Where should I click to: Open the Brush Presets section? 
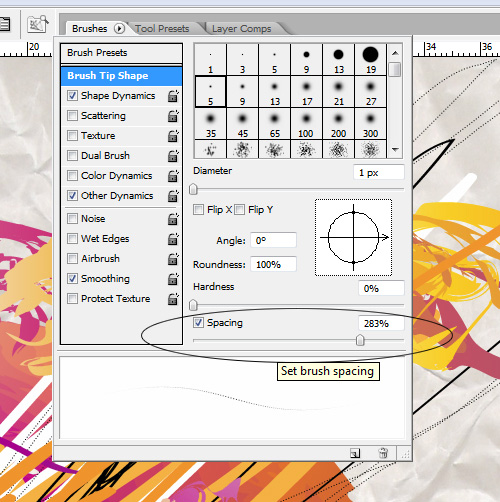click(121, 53)
